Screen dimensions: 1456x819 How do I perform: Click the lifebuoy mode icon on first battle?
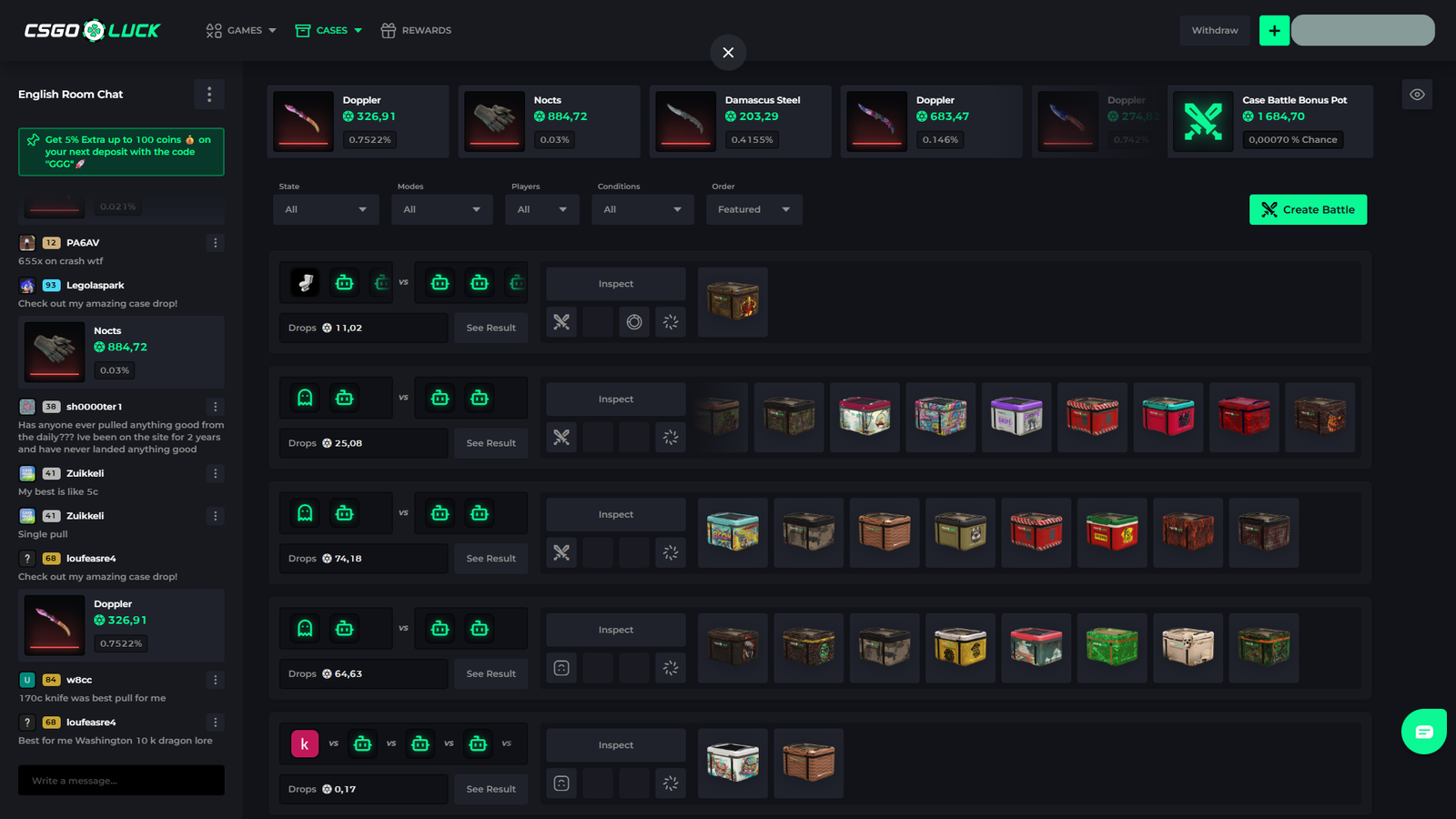tap(634, 321)
